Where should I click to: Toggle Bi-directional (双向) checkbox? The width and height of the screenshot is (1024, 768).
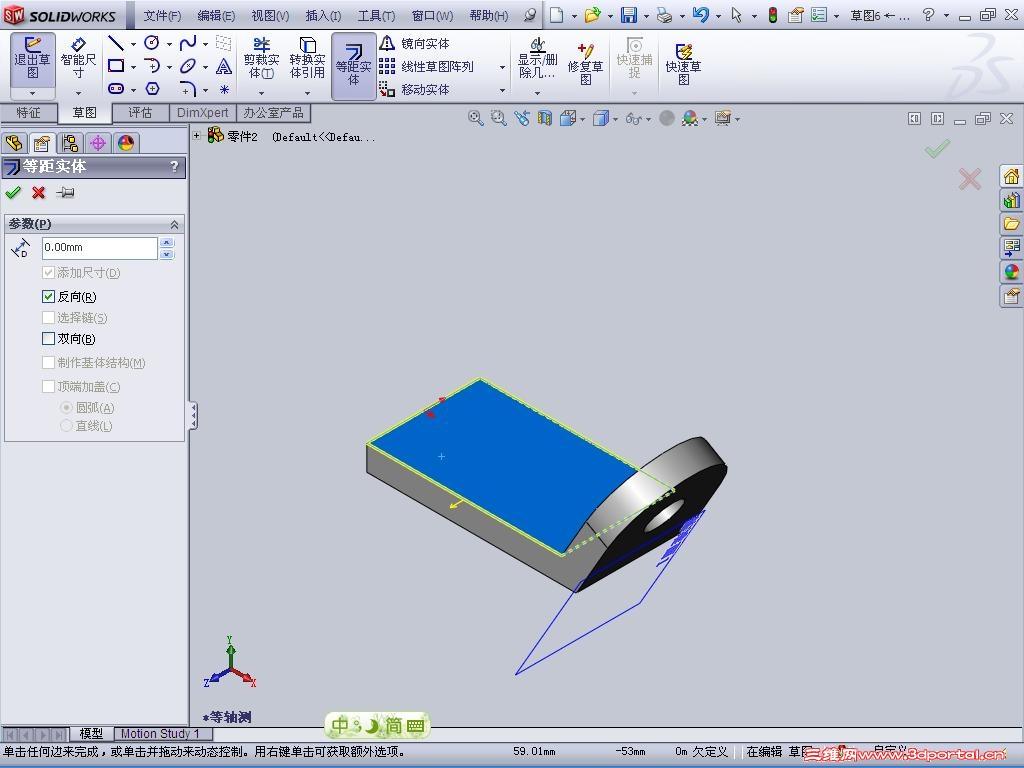tap(48, 338)
